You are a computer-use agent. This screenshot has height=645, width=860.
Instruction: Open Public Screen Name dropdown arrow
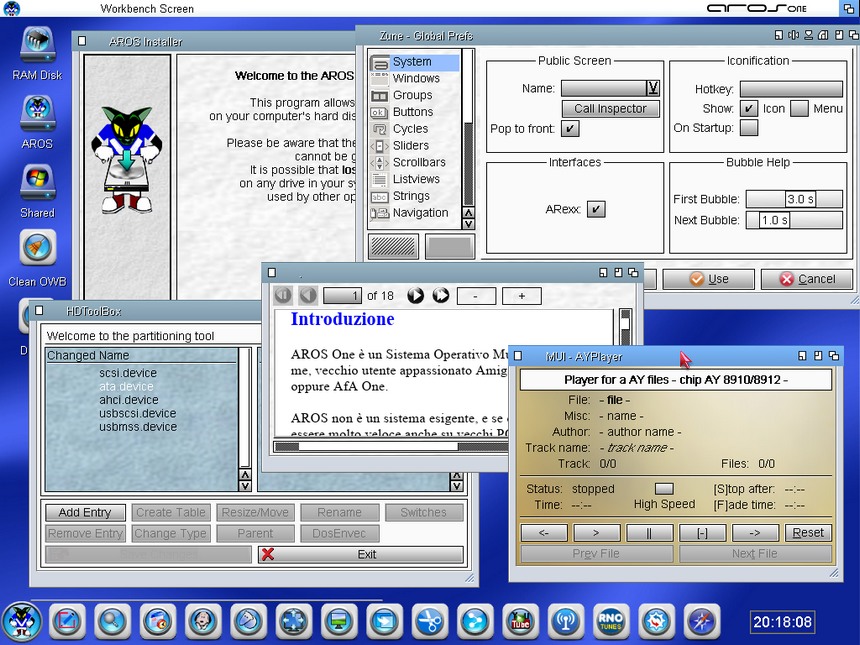tap(653, 88)
